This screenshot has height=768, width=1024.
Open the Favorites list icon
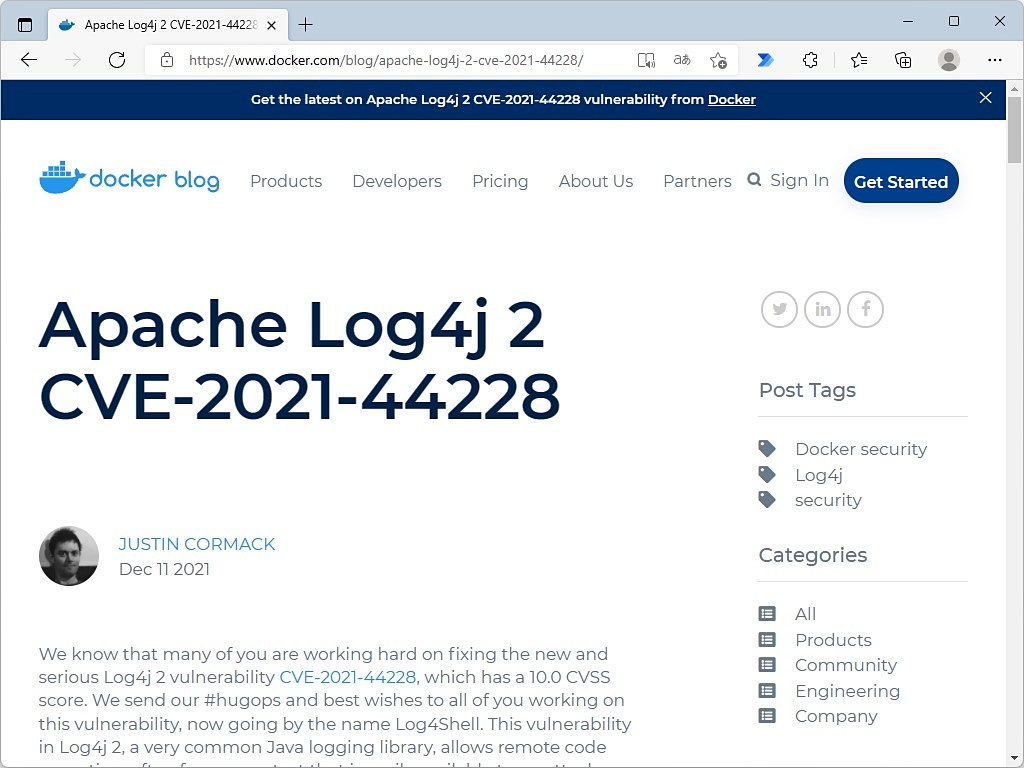point(859,60)
